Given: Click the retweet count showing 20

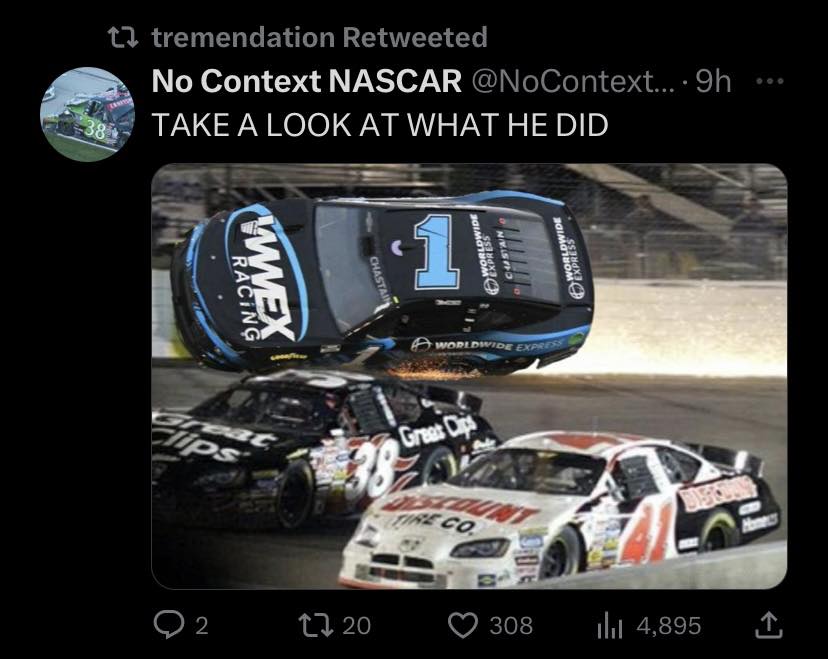Looking at the screenshot, I should pyautogui.click(x=356, y=626).
